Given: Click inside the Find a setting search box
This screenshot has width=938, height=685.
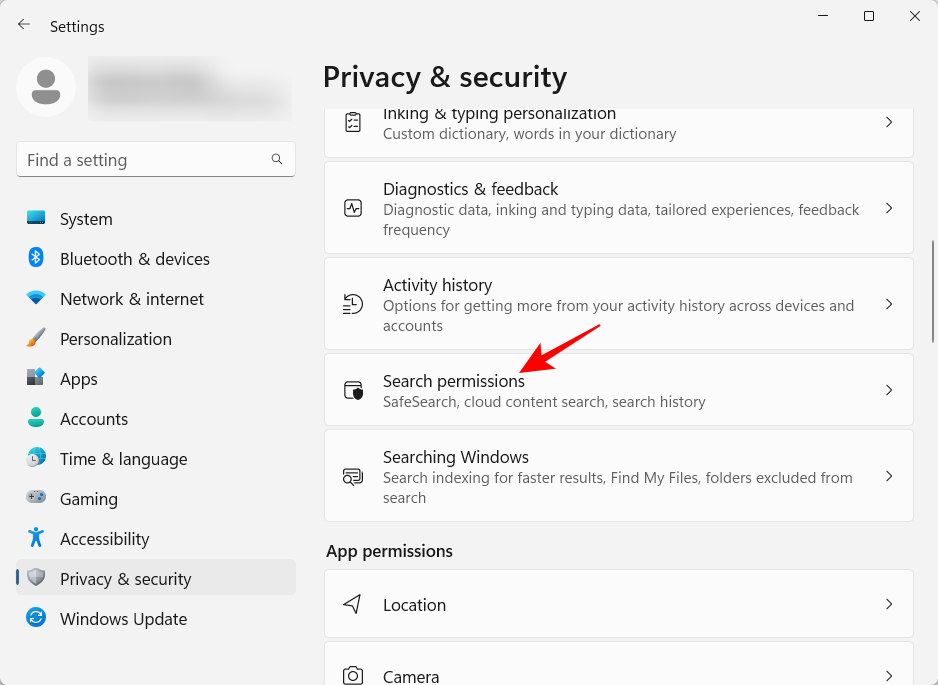Looking at the screenshot, I should pos(155,159).
